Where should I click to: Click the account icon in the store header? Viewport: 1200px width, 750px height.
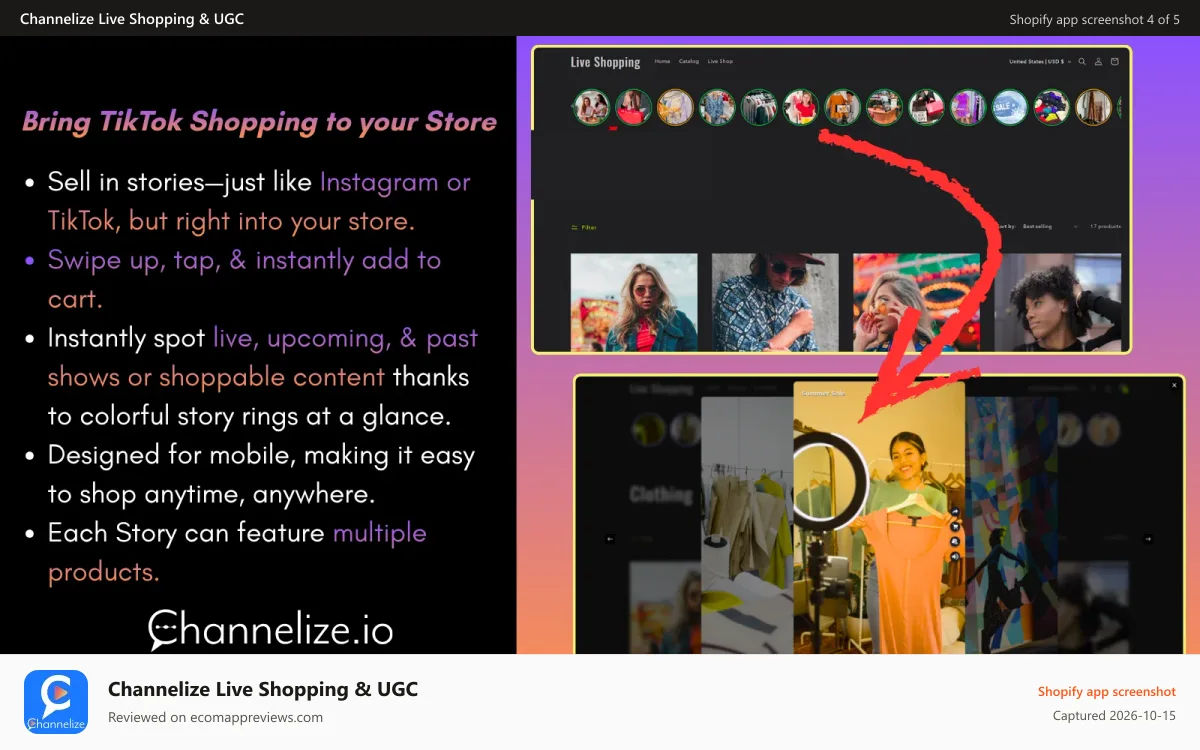coord(1098,61)
